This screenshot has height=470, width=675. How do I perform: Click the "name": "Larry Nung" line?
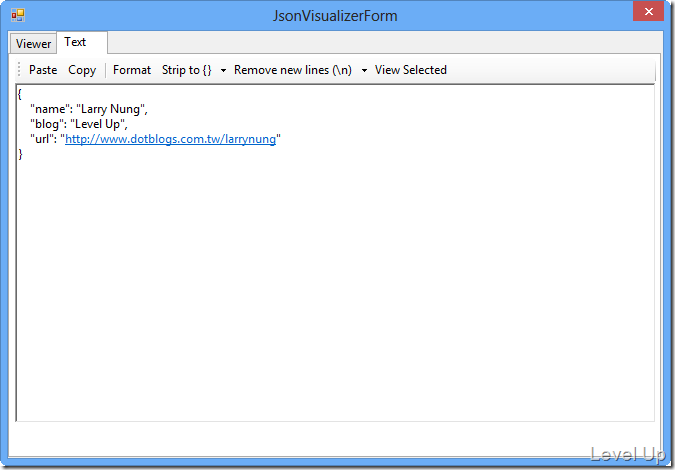(x=89, y=109)
